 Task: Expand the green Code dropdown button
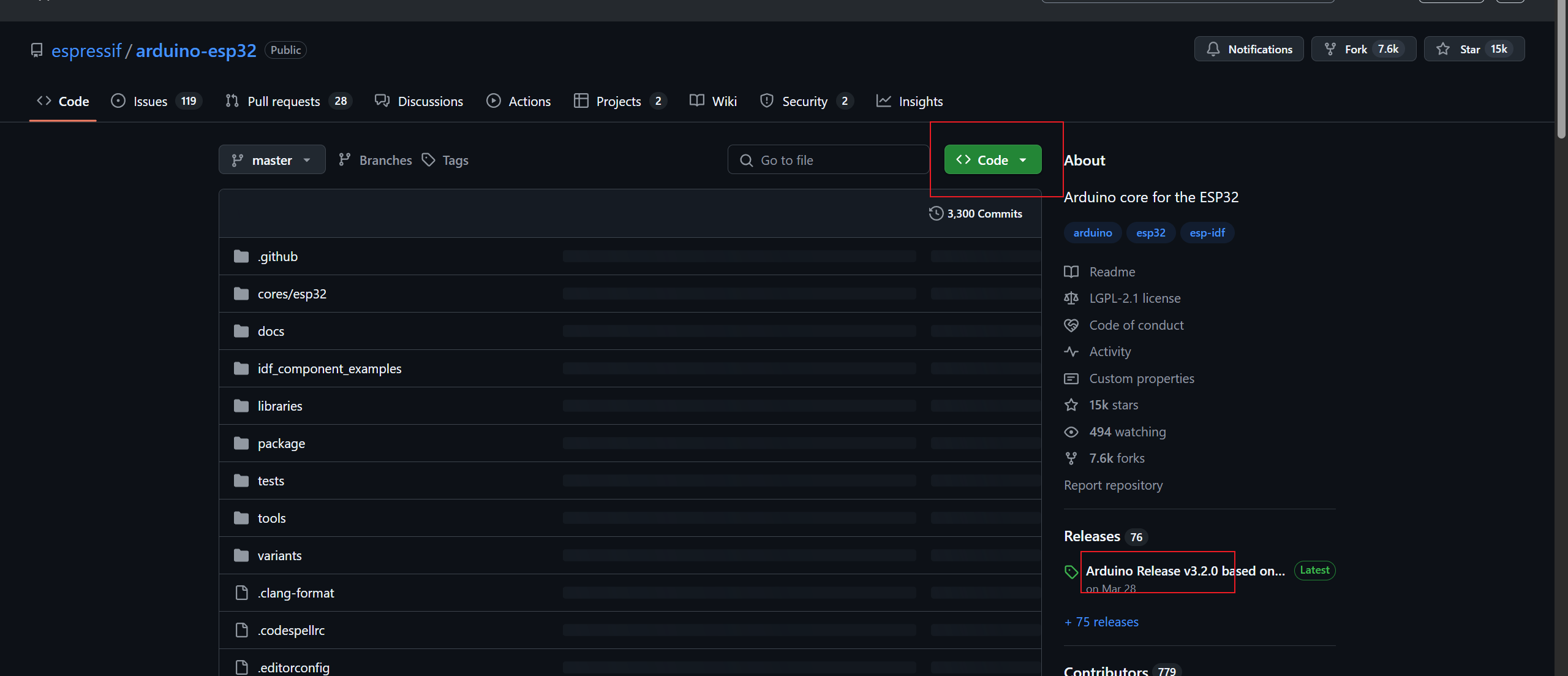(993, 160)
